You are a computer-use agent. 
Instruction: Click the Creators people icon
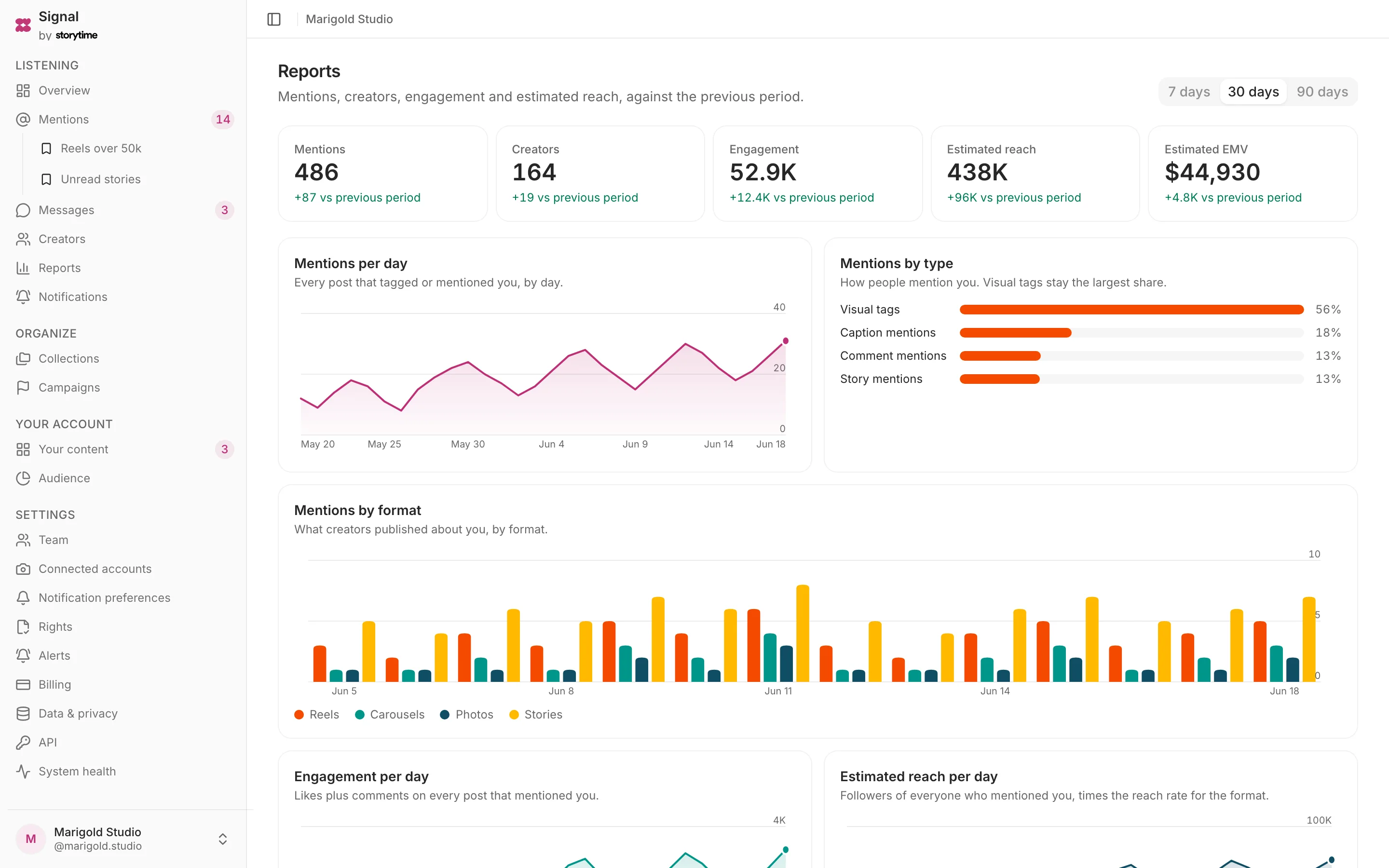pos(23,239)
